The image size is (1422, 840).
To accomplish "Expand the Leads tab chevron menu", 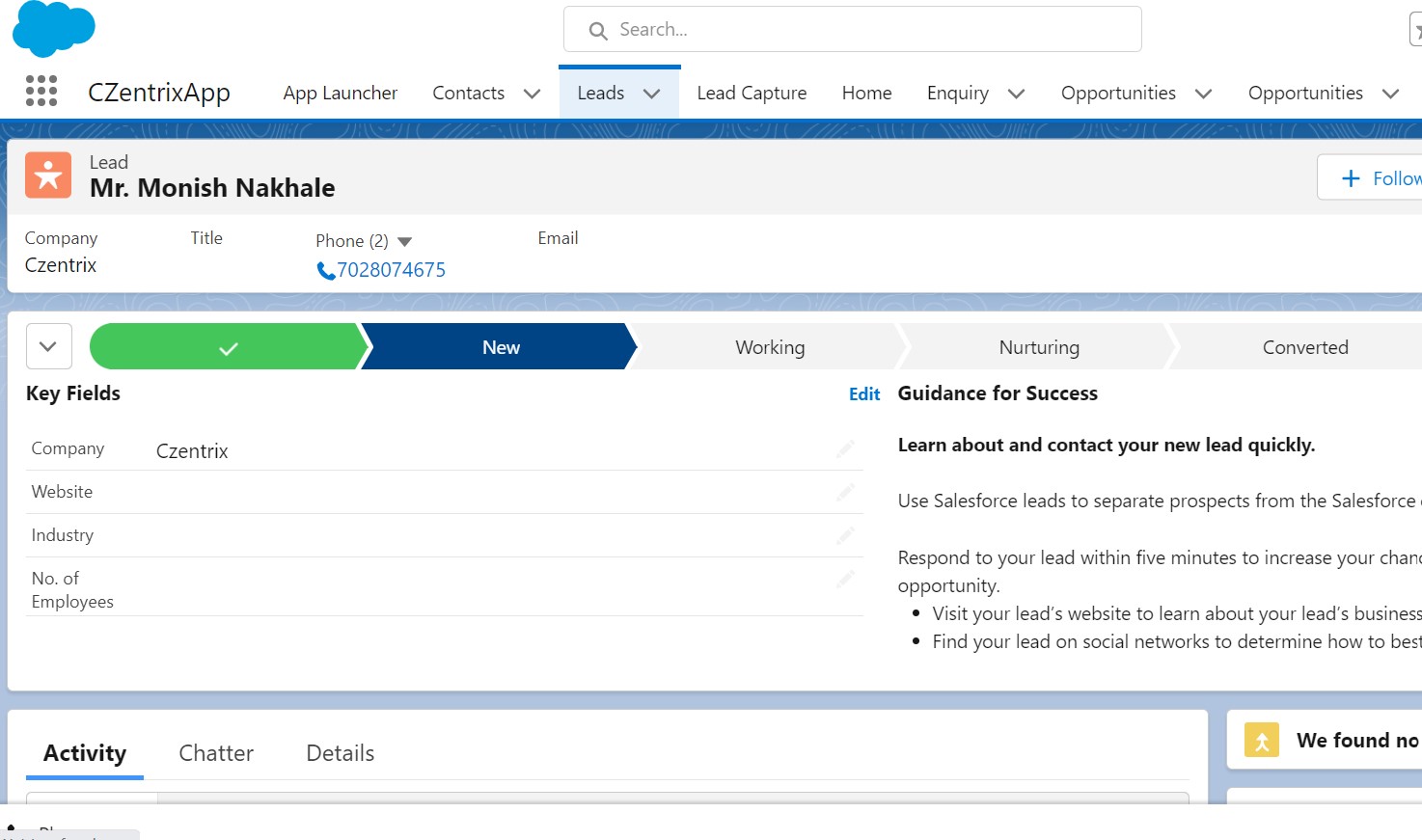I will coord(652,93).
